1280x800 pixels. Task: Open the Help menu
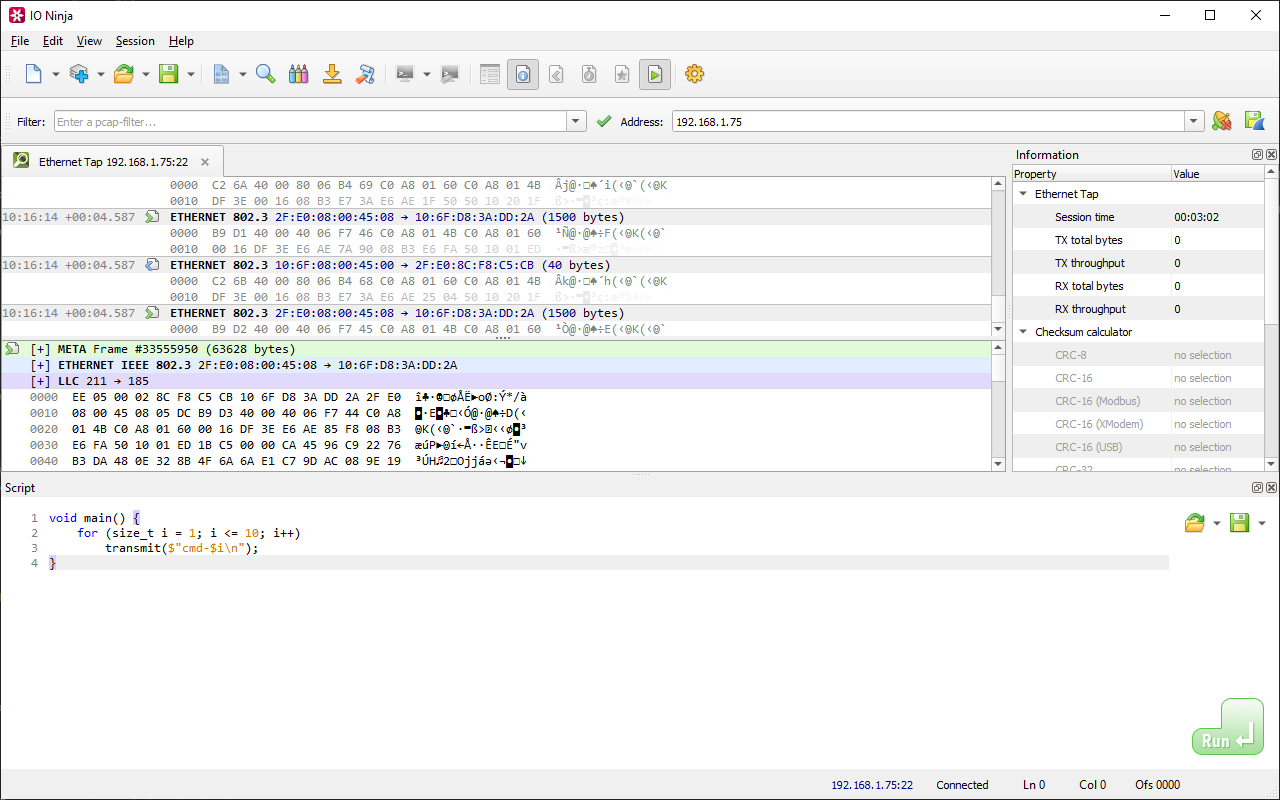pyautogui.click(x=181, y=41)
